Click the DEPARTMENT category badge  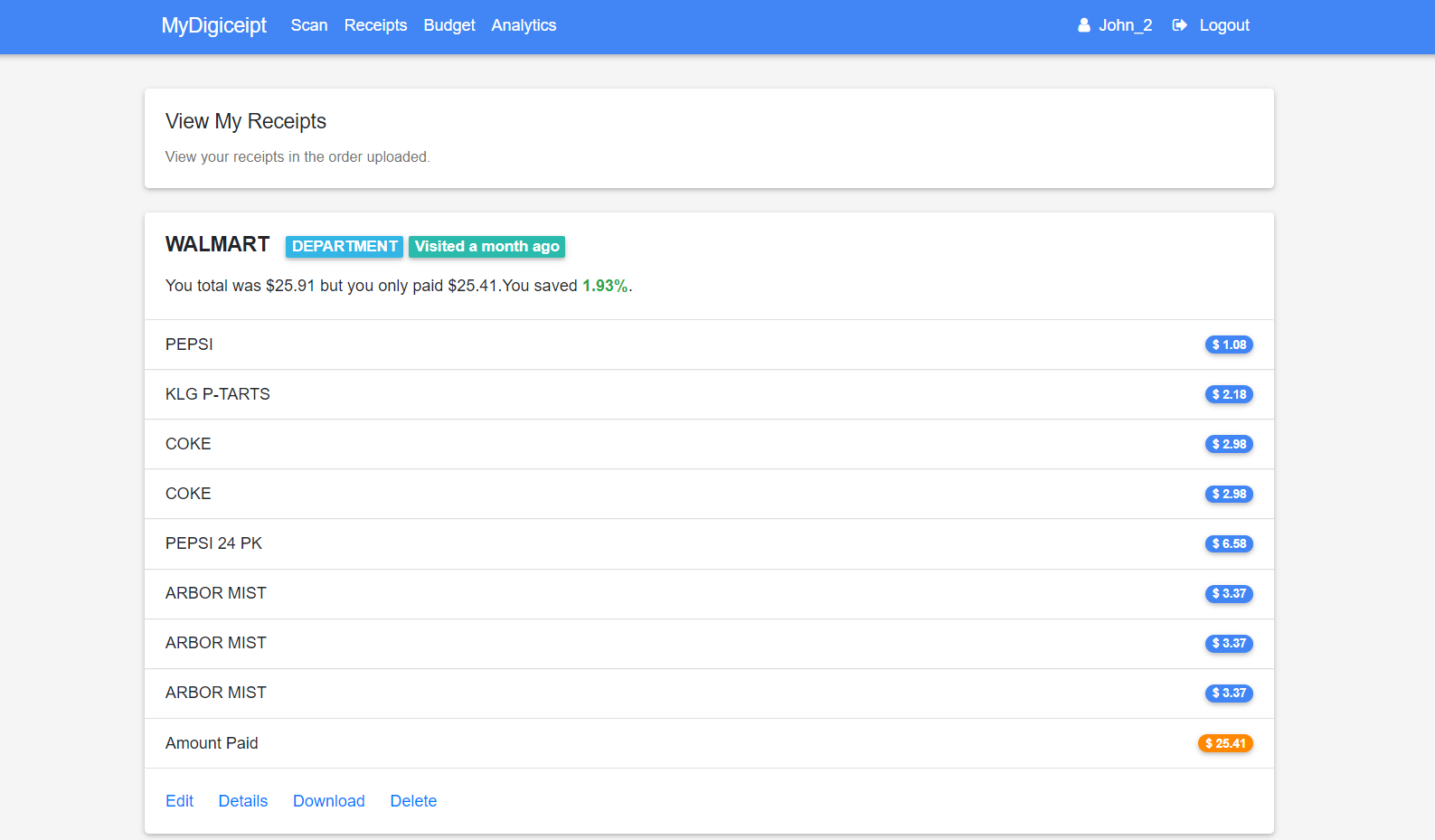coord(345,247)
